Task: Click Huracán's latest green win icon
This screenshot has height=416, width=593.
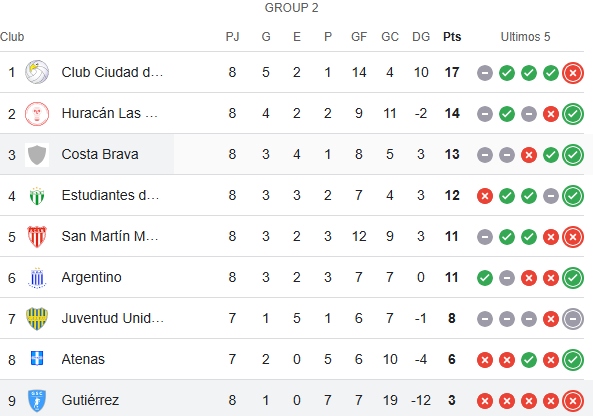Action: (573, 114)
